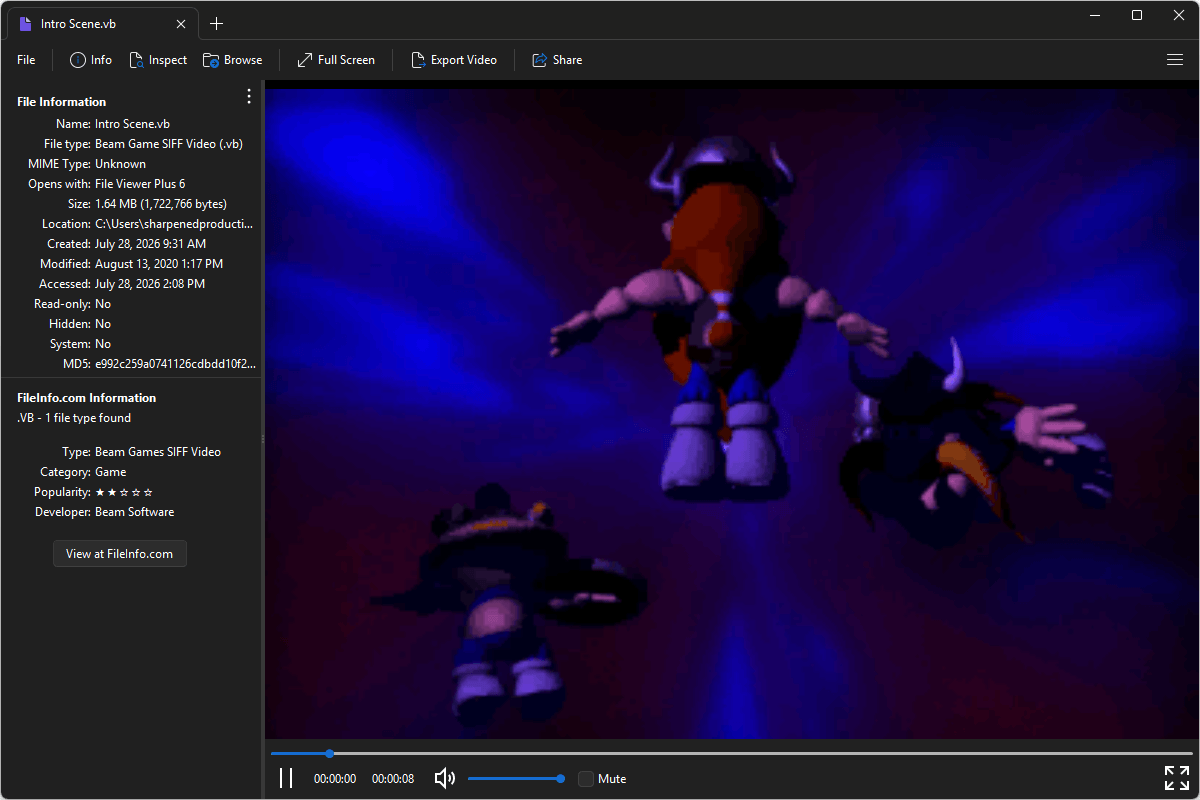Screen dimensions: 1200x800
Task: Click the MD5 hash value
Action: pyautogui.click(x=175, y=364)
